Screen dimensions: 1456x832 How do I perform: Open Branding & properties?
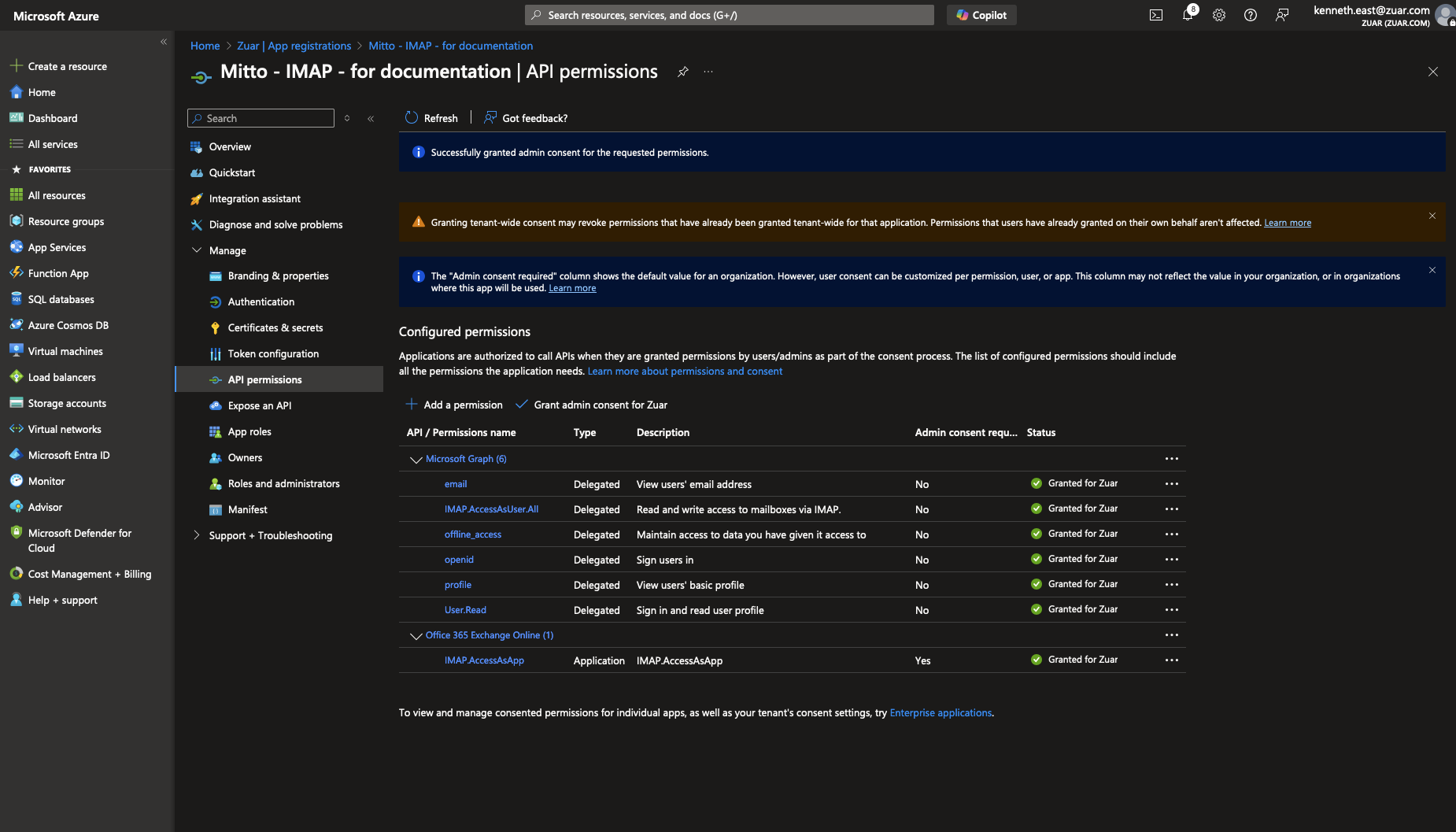pos(278,275)
